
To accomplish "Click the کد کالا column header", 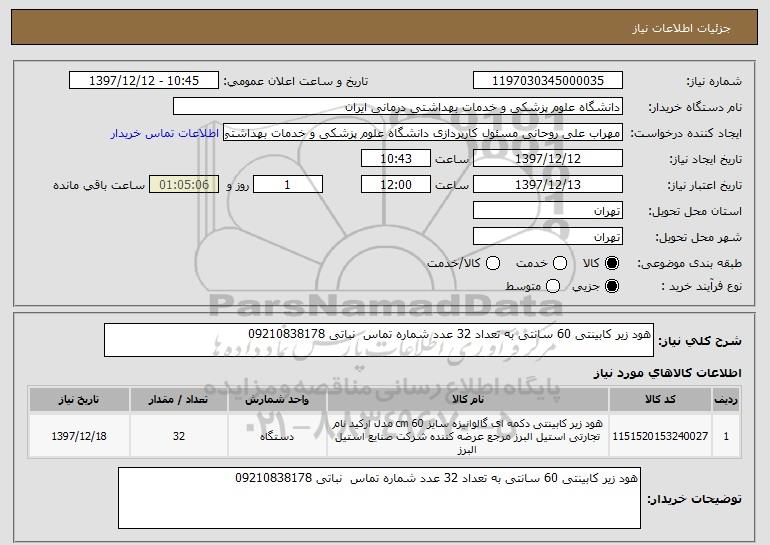I will point(660,400).
